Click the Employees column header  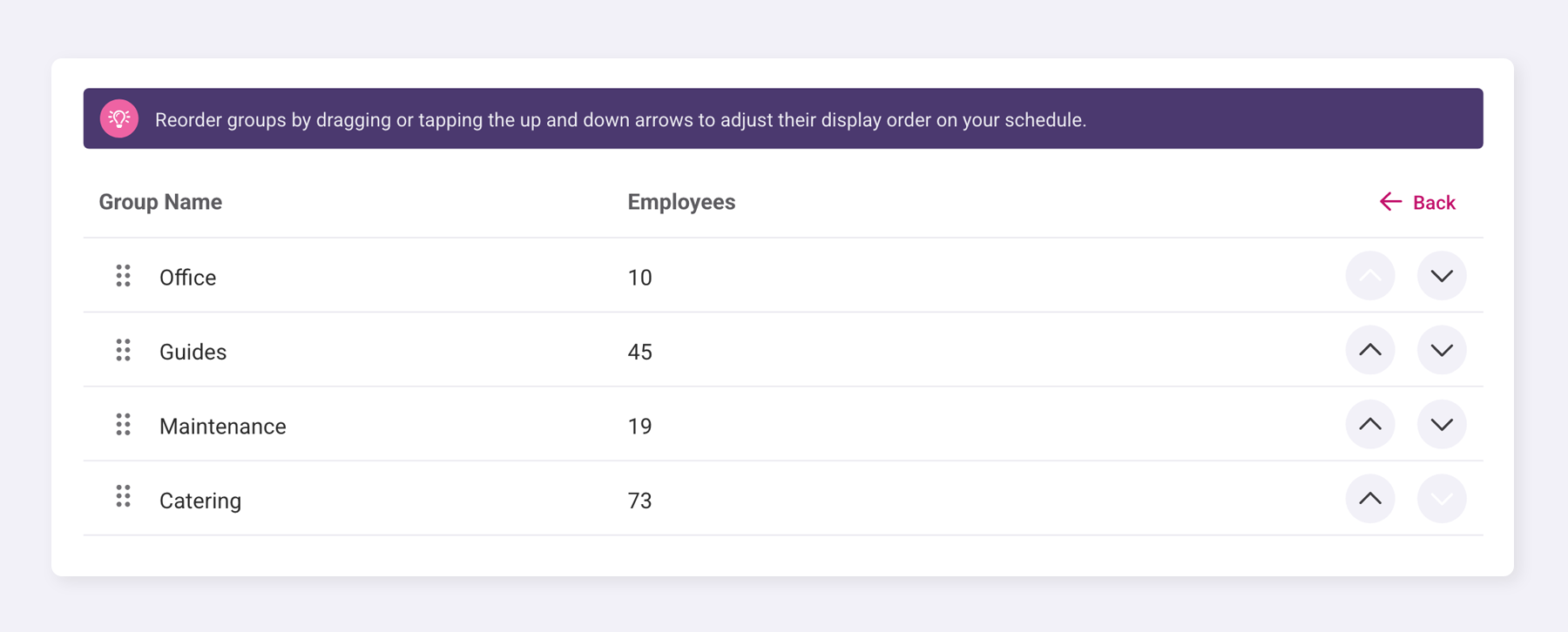coord(681,202)
